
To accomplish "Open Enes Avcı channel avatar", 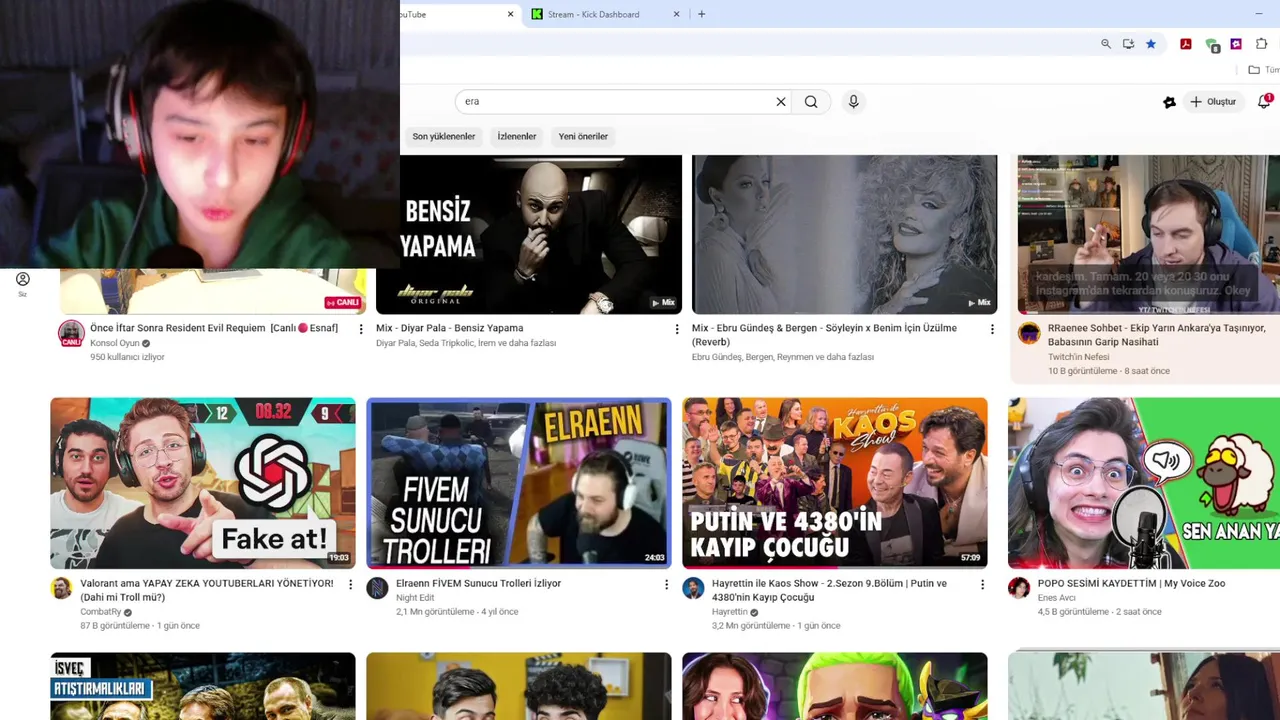I will [1019, 588].
